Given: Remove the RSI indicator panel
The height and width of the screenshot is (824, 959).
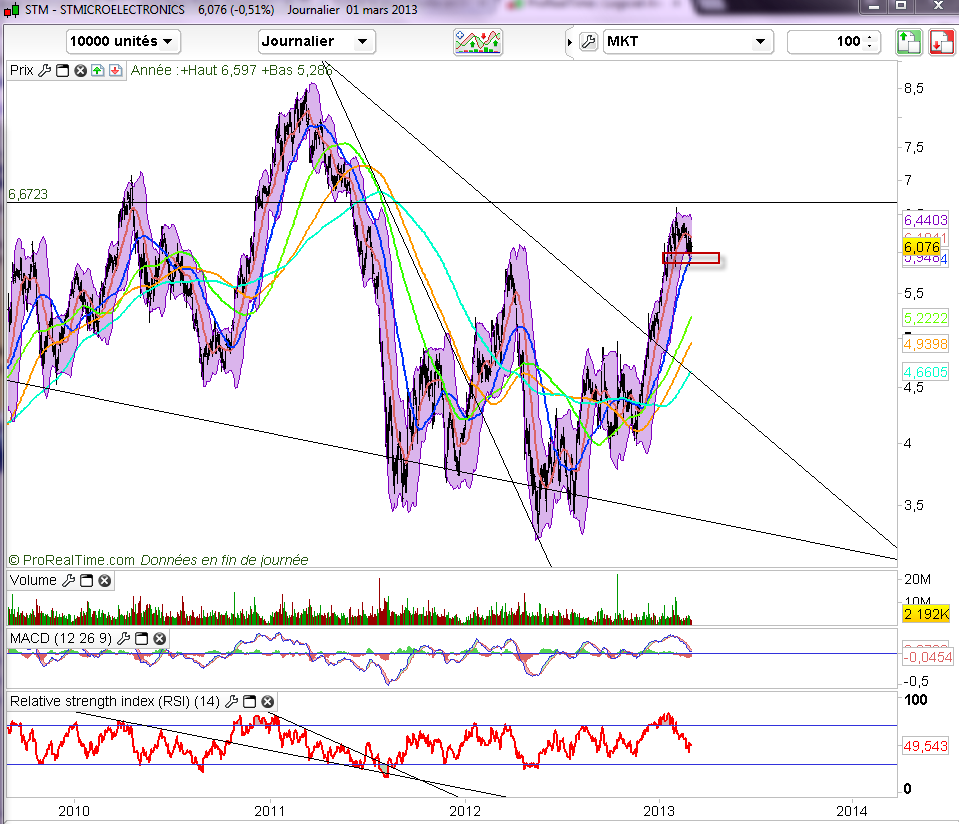Looking at the screenshot, I should [x=267, y=702].
